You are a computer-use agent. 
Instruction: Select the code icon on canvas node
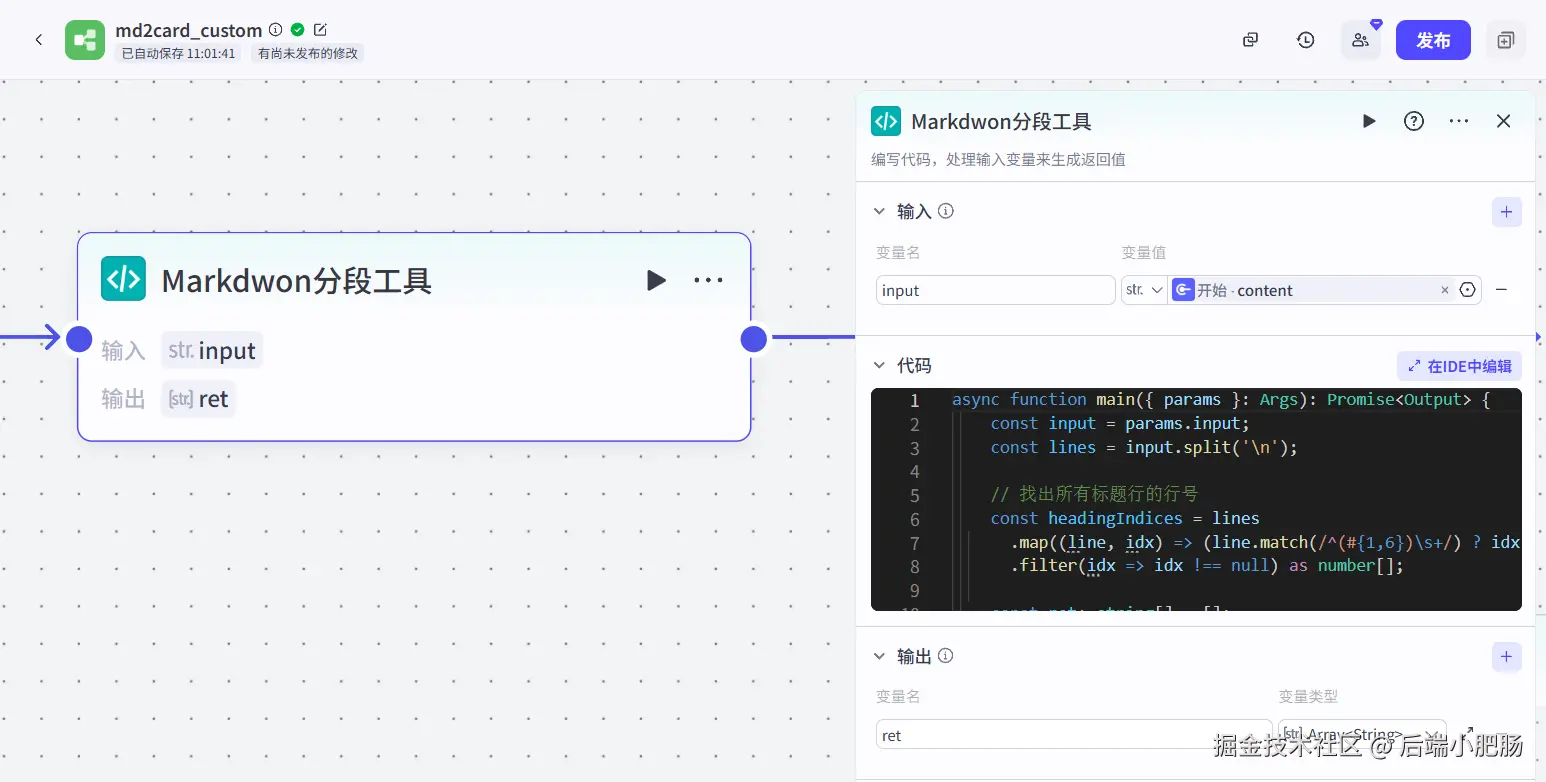point(123,278)
